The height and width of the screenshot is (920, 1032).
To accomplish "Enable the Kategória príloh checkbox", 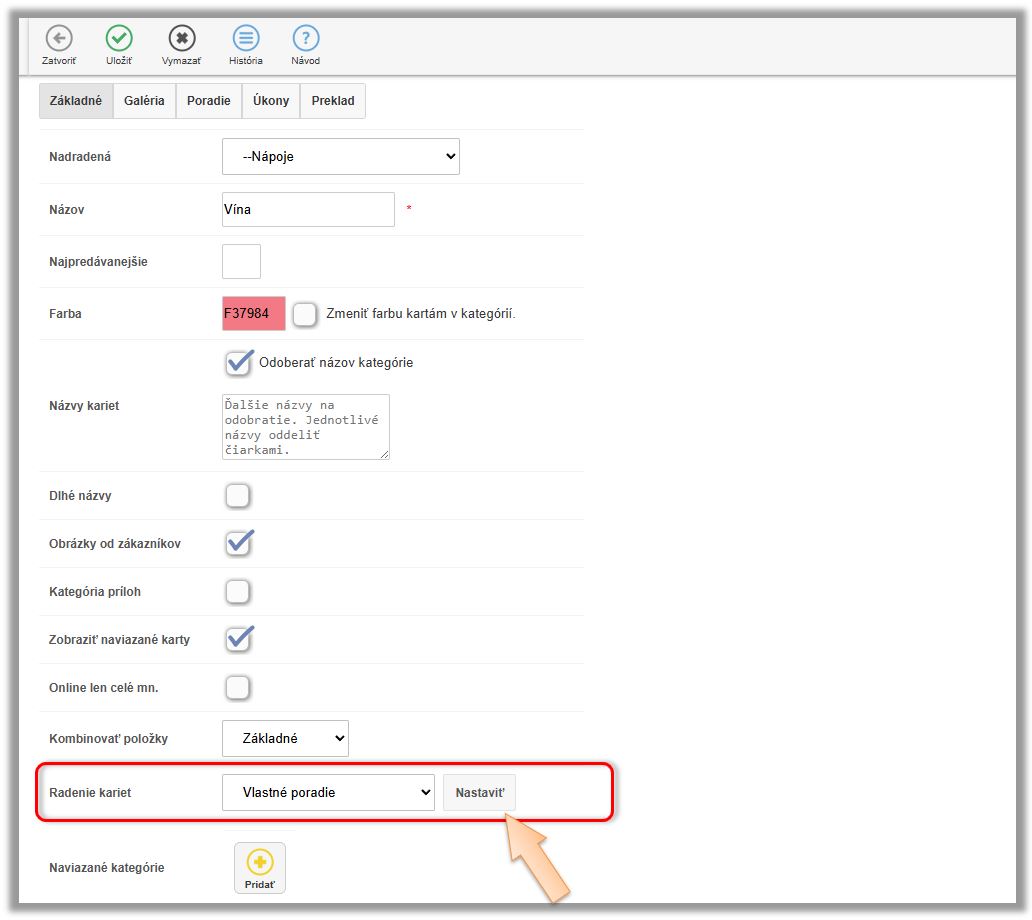I will (238, 592).
